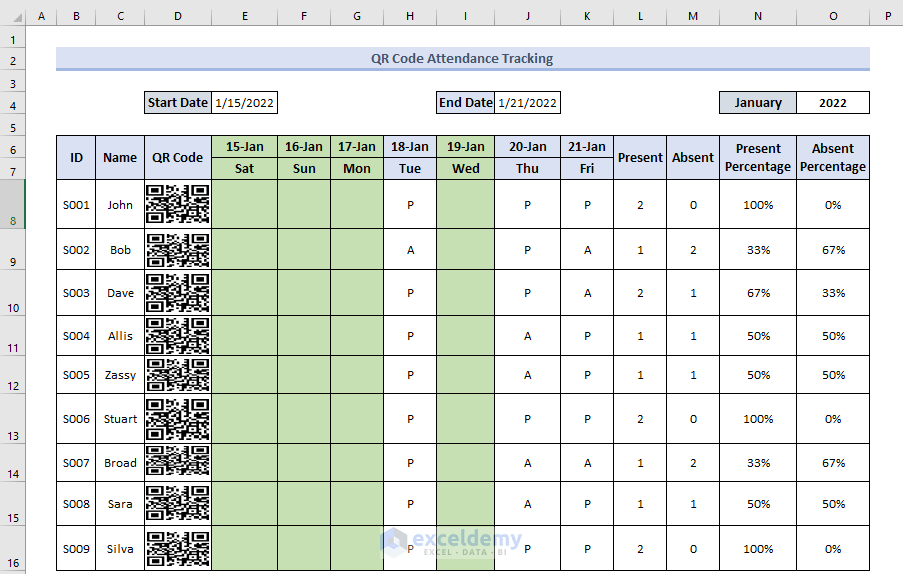Click the Wed weekday cell
Image resolution: width=903 pixels, height=574 pixels.
pos(465,169)
